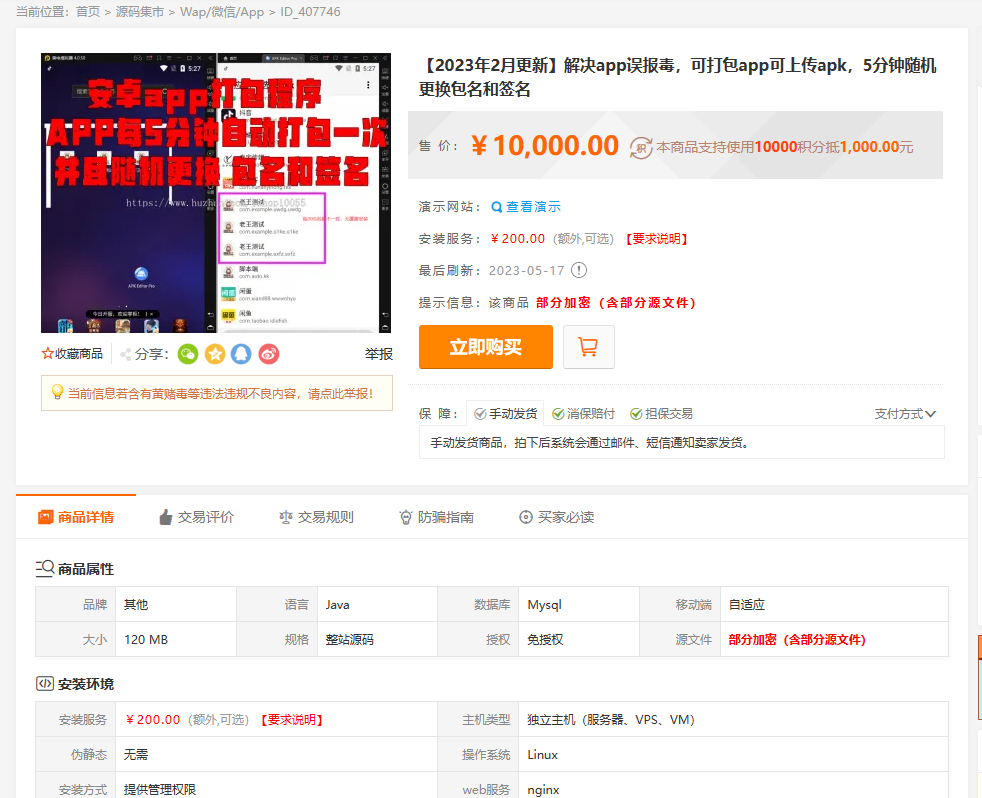This screenshot has height=798, width=982.
Task: Click the 免授权 authorization cell
Action: pyautogui.click(x=579, y=640)
